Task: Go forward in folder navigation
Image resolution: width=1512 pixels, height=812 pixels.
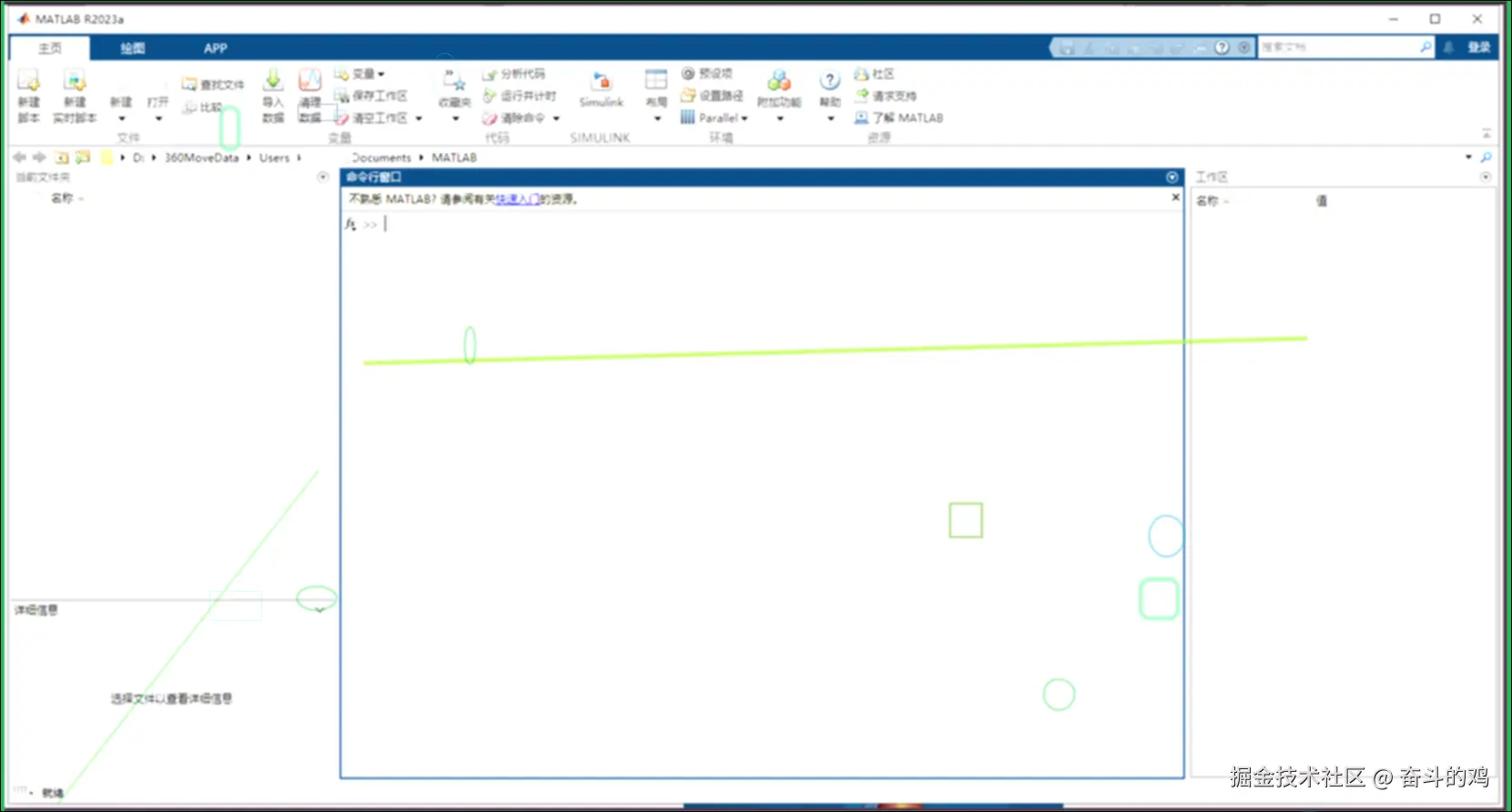Action: tap(39, 157)
